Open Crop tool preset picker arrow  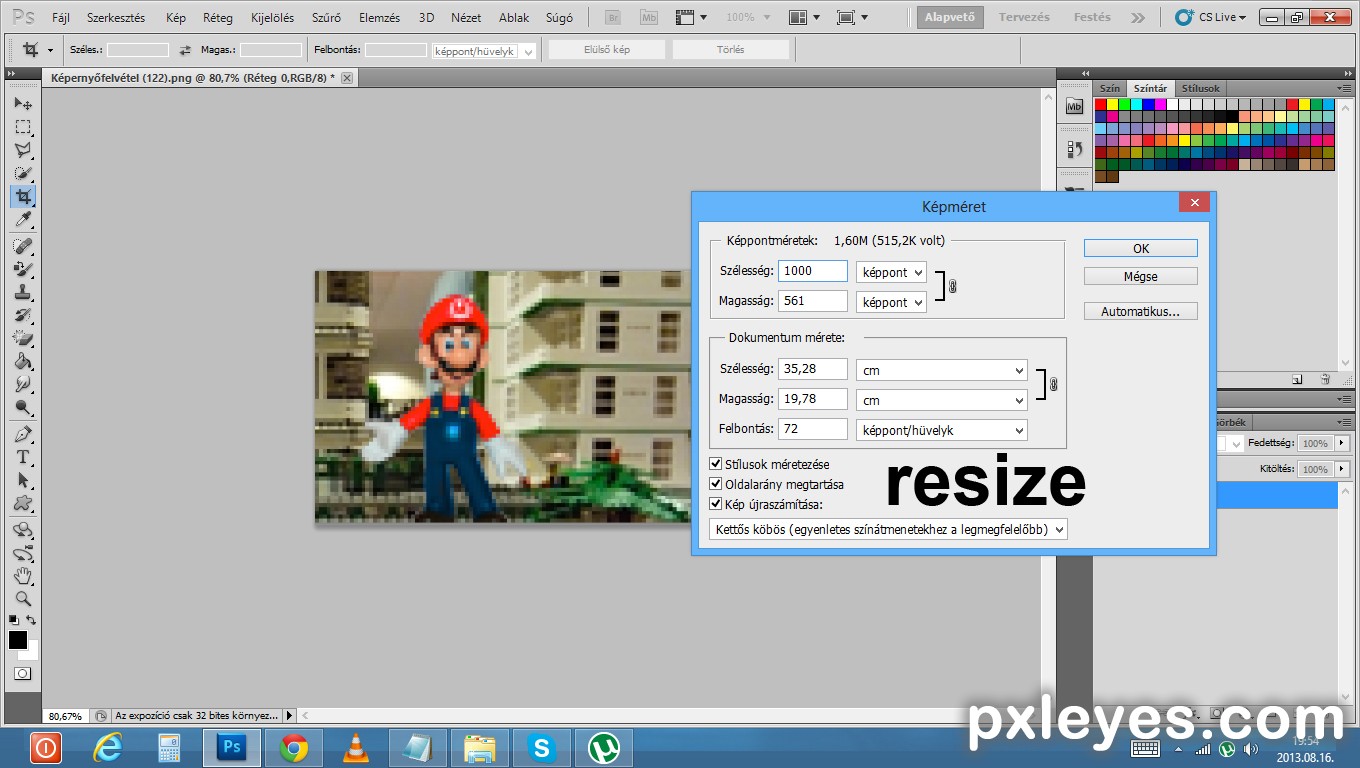[50, 50]
